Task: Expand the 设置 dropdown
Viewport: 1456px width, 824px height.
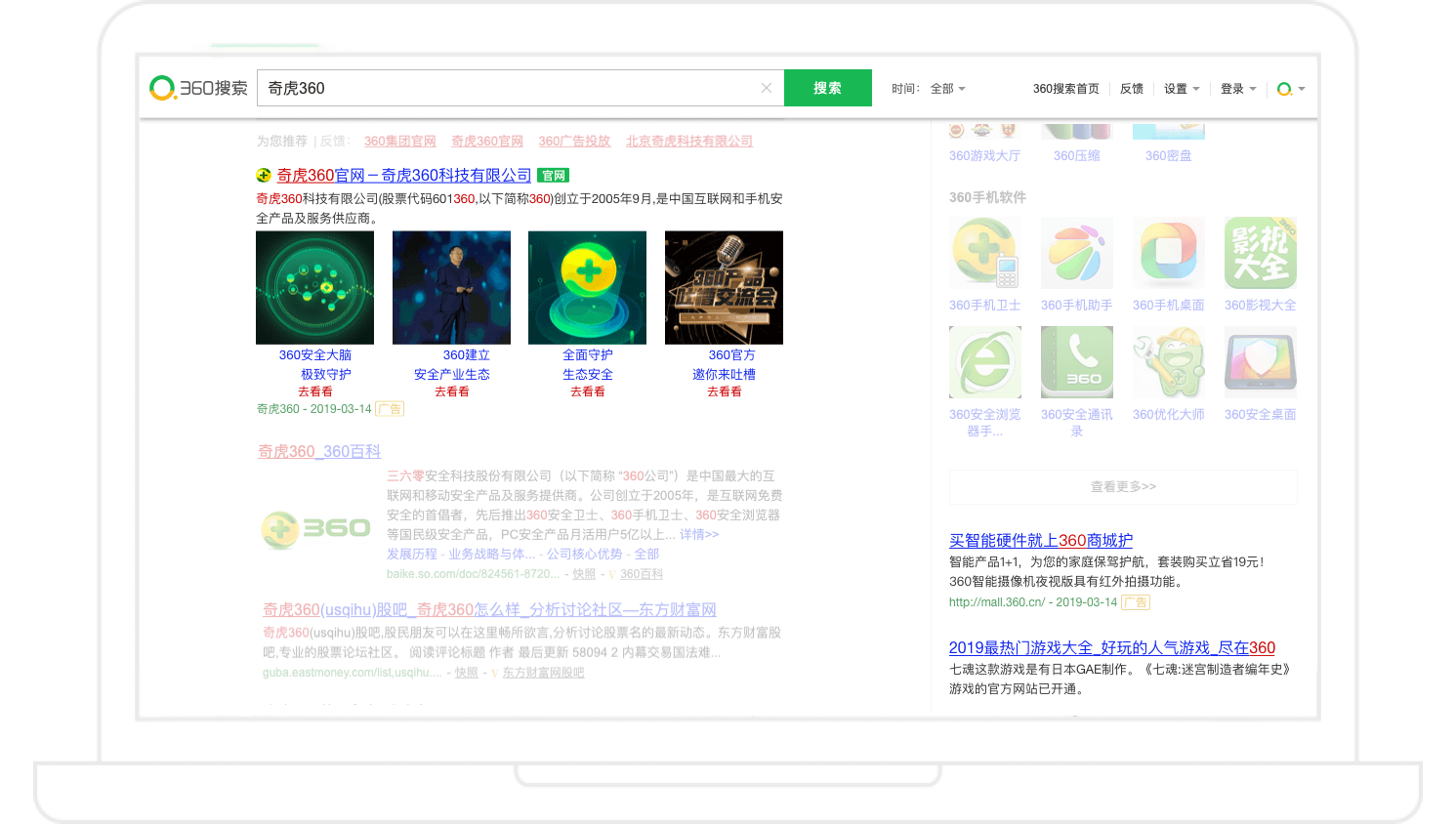Action: click(1182, 89)
